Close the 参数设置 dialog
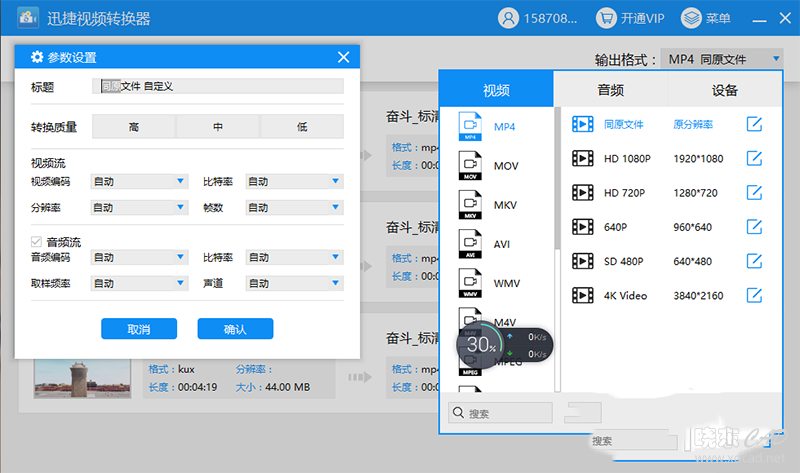The image size is (800, 473). pos(343,57)
